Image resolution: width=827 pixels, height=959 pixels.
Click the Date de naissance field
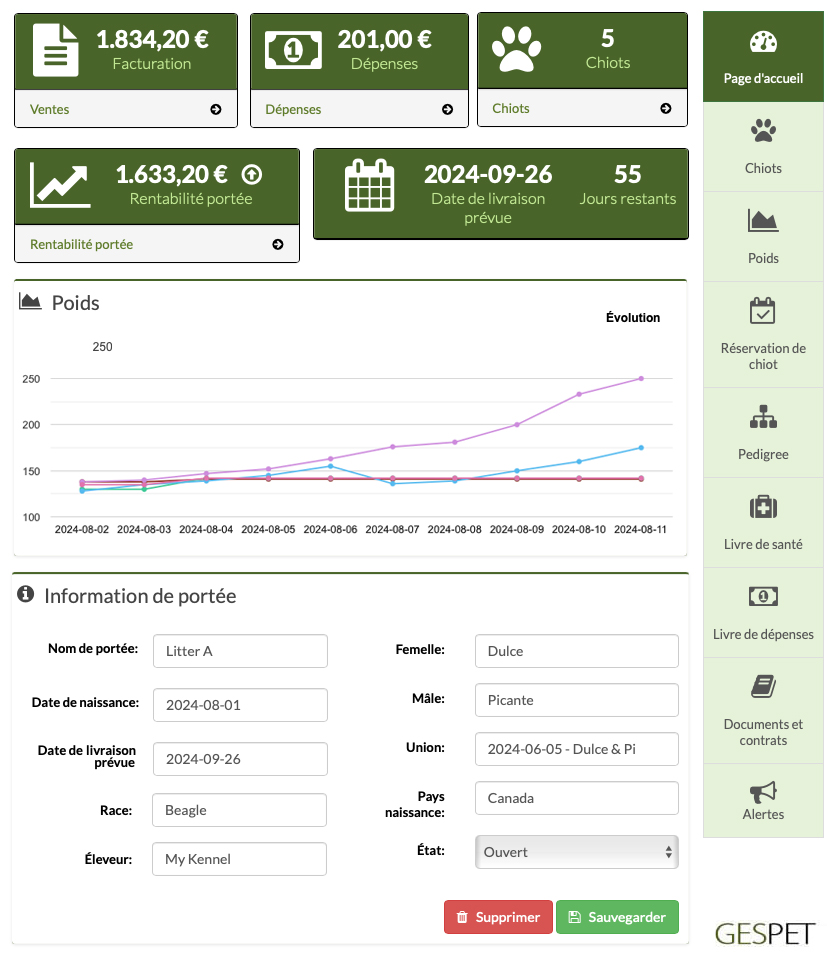click(240, 705)
